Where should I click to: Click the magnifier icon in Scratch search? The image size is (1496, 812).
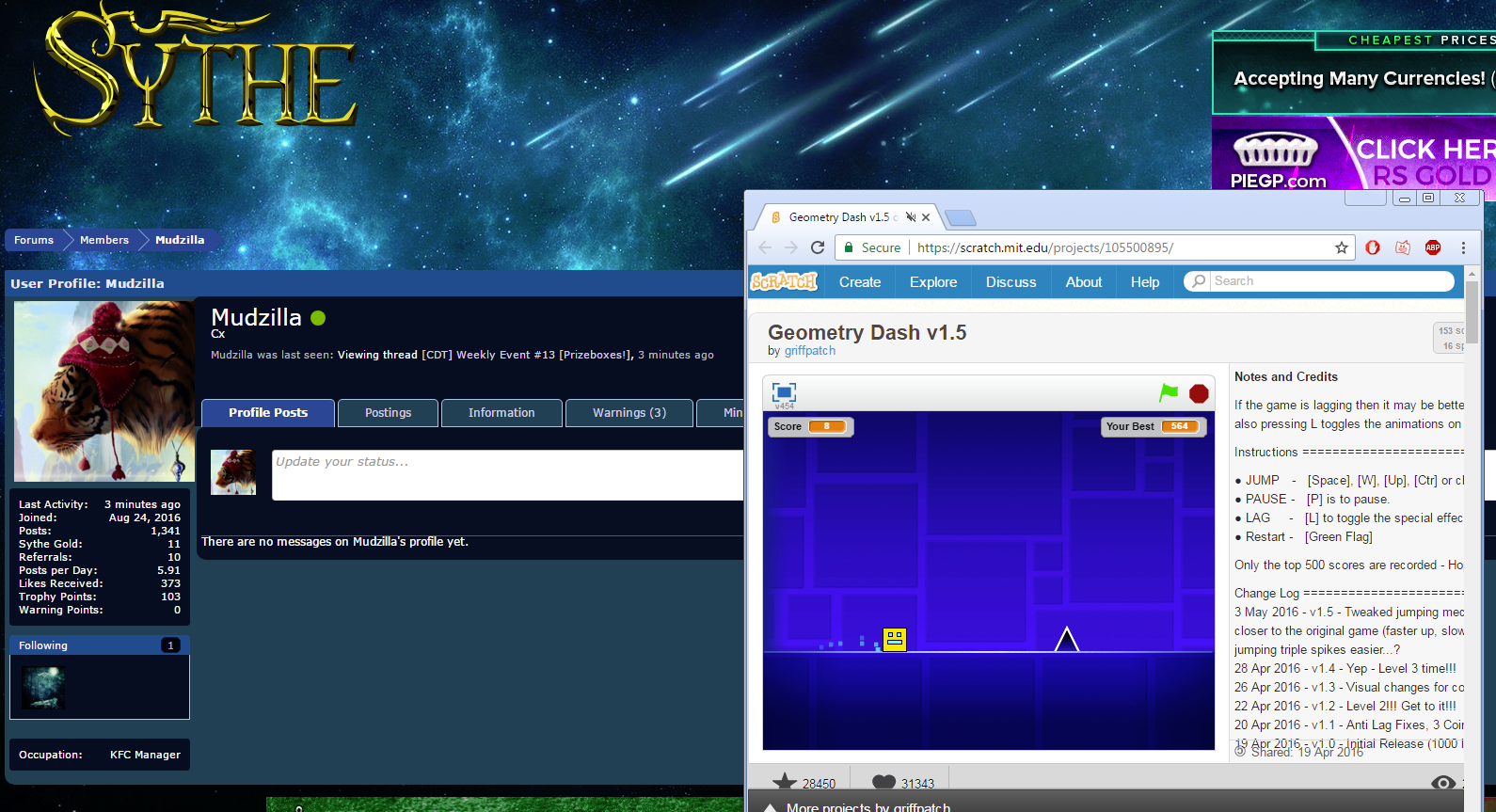[1198, 280]
